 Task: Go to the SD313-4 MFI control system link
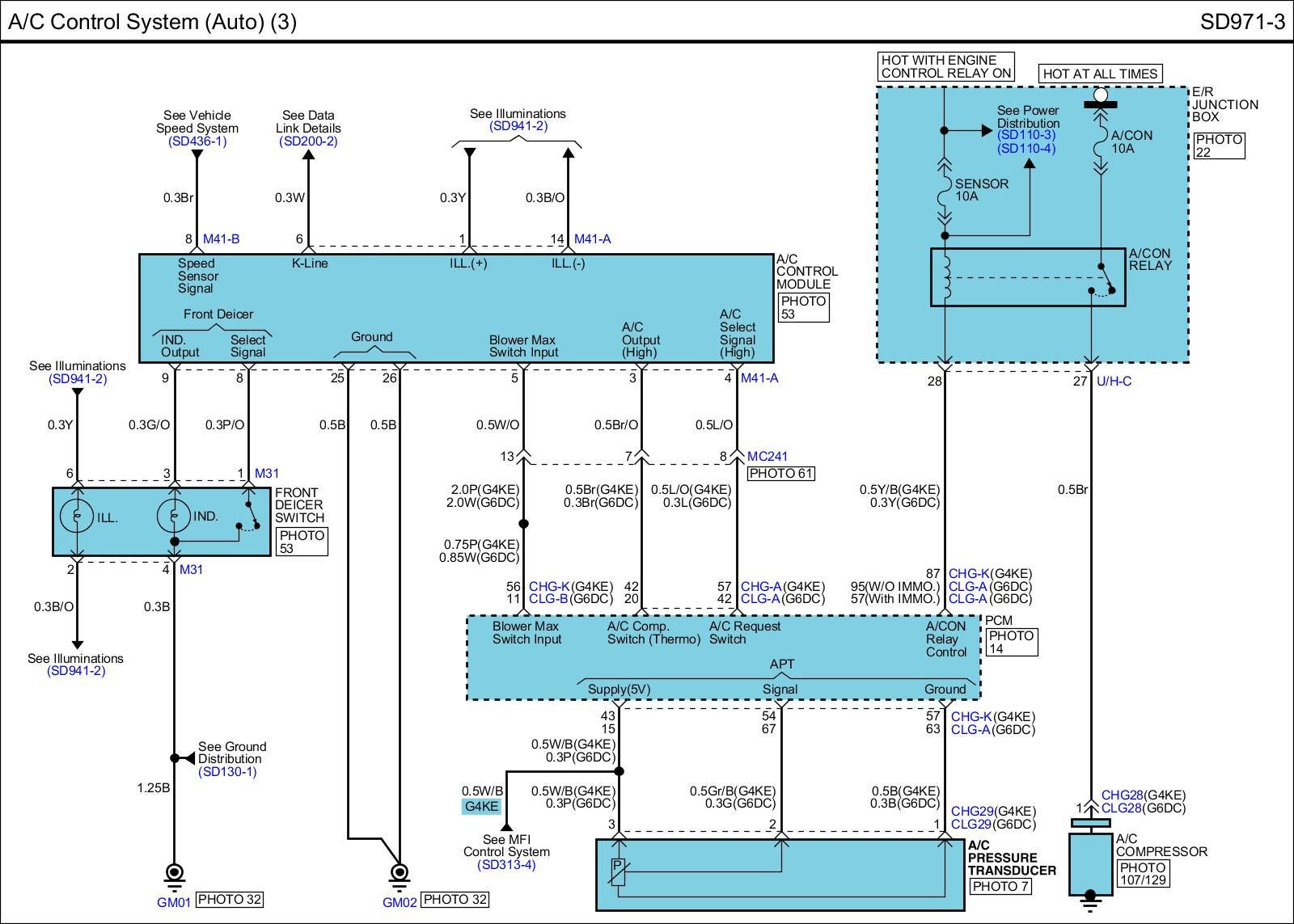tap(506, 865)
